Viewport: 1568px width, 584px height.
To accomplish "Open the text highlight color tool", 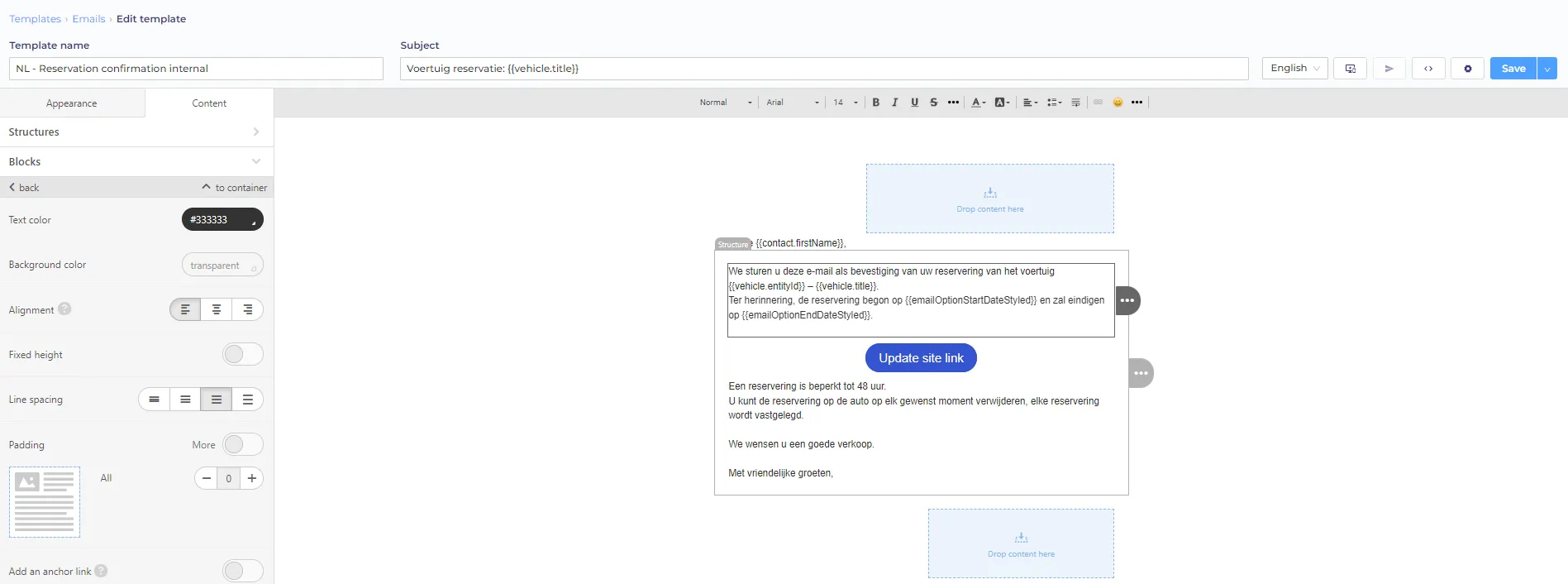I will [x=1002, y=103].
